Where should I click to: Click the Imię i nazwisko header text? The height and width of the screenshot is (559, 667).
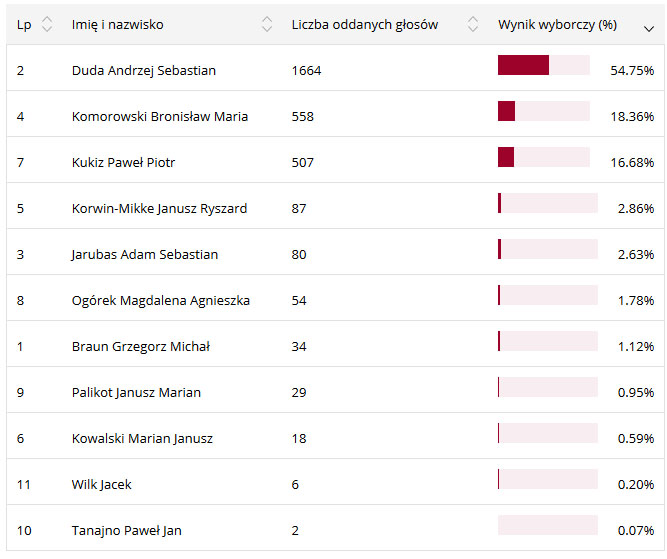(x=118, y=24)
